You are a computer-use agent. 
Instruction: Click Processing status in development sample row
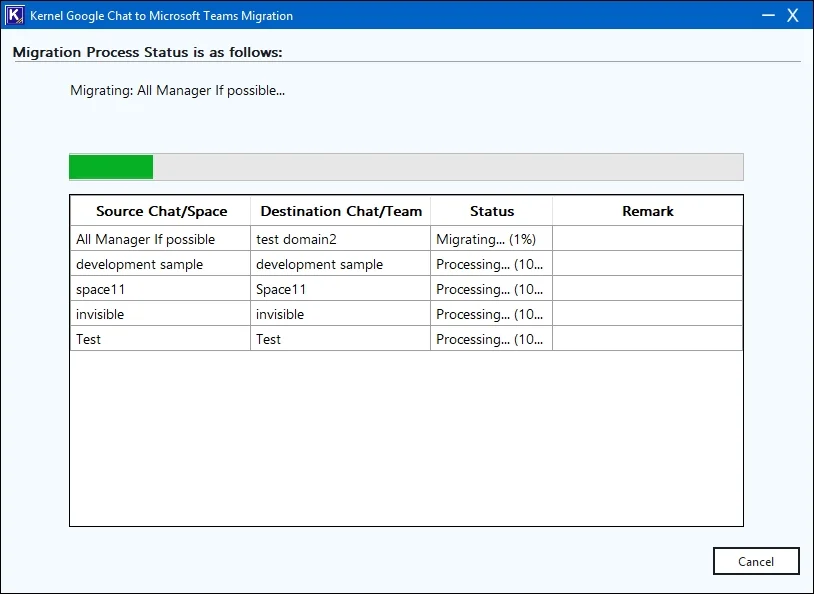pyautogui.click(x=492, y=264)
